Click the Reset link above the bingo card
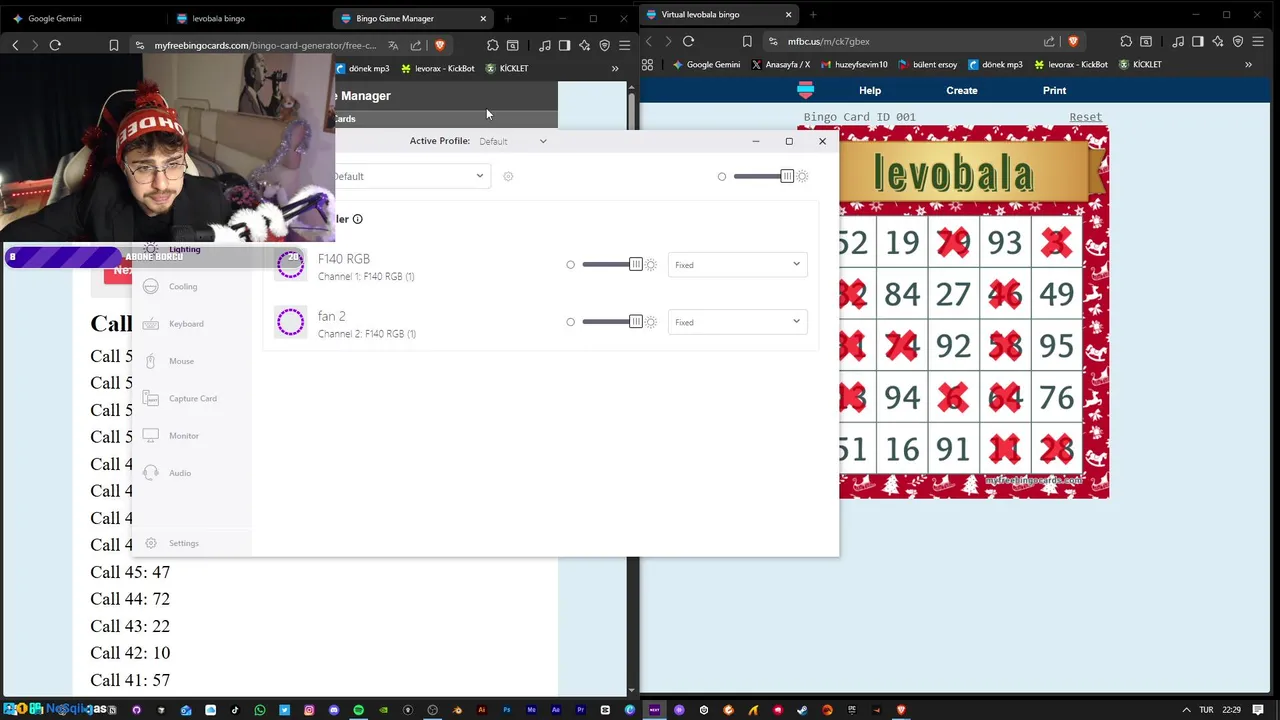This screenshot has width=1280, height=720. [1085, 117]
